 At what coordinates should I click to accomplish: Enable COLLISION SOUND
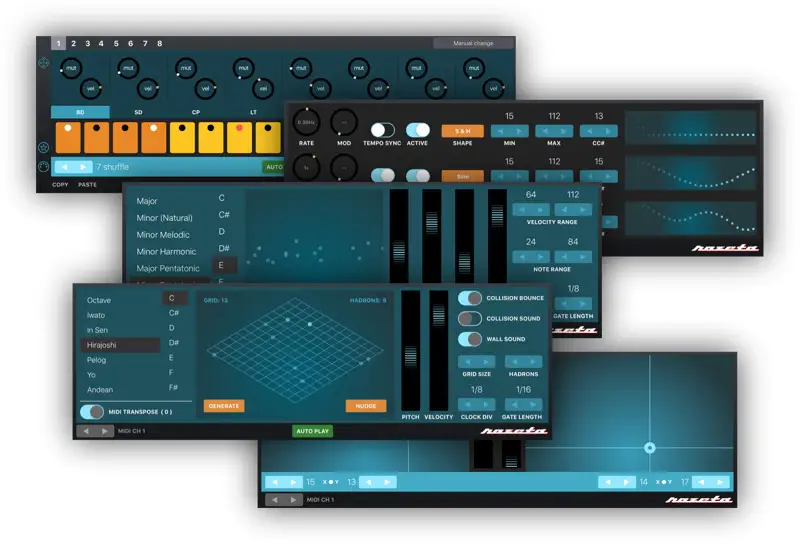(x=469, y=318)
